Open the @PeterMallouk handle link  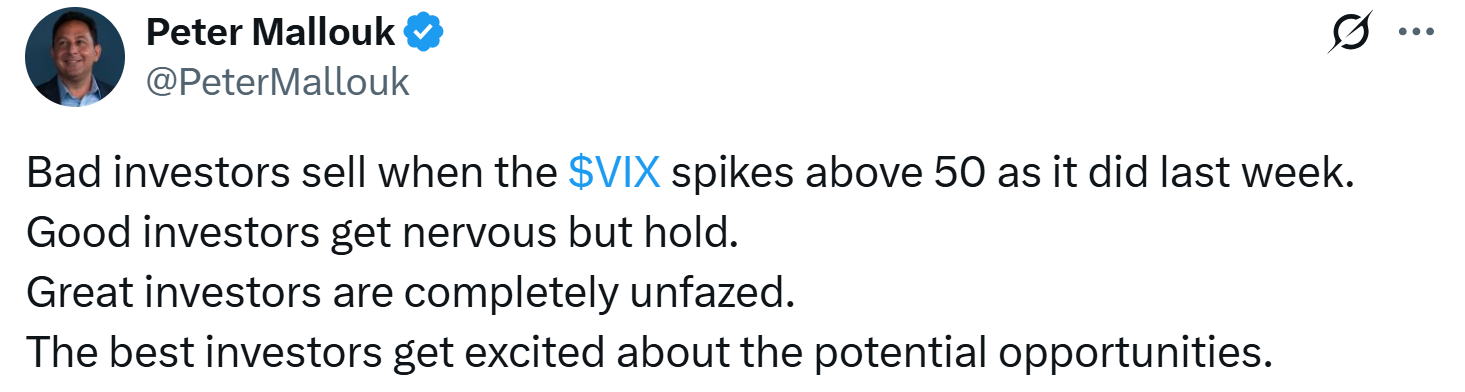(x=278, y=82)
